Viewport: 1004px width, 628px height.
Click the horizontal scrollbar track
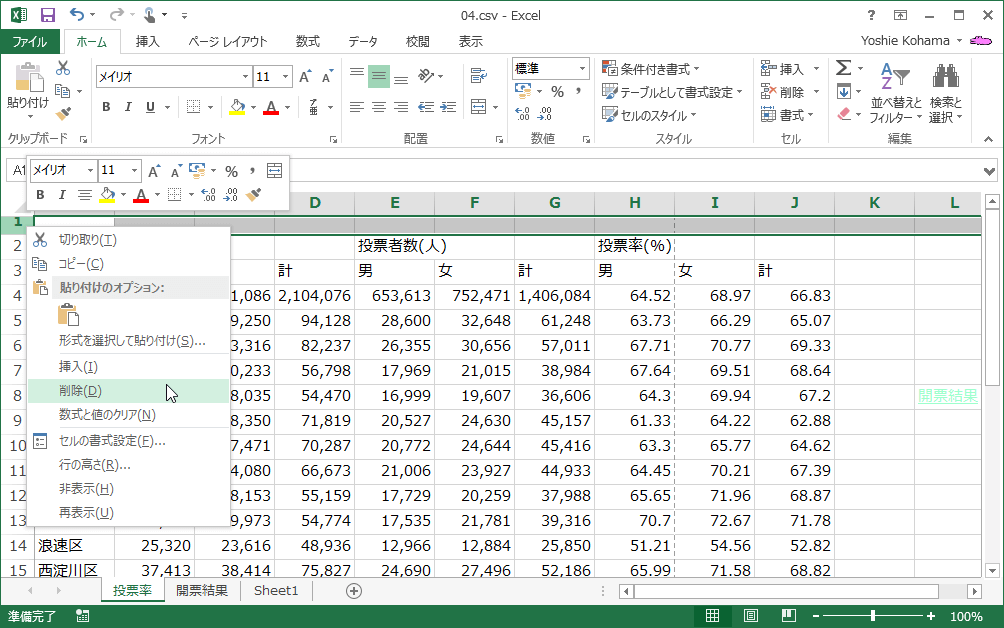coord(786,591)
